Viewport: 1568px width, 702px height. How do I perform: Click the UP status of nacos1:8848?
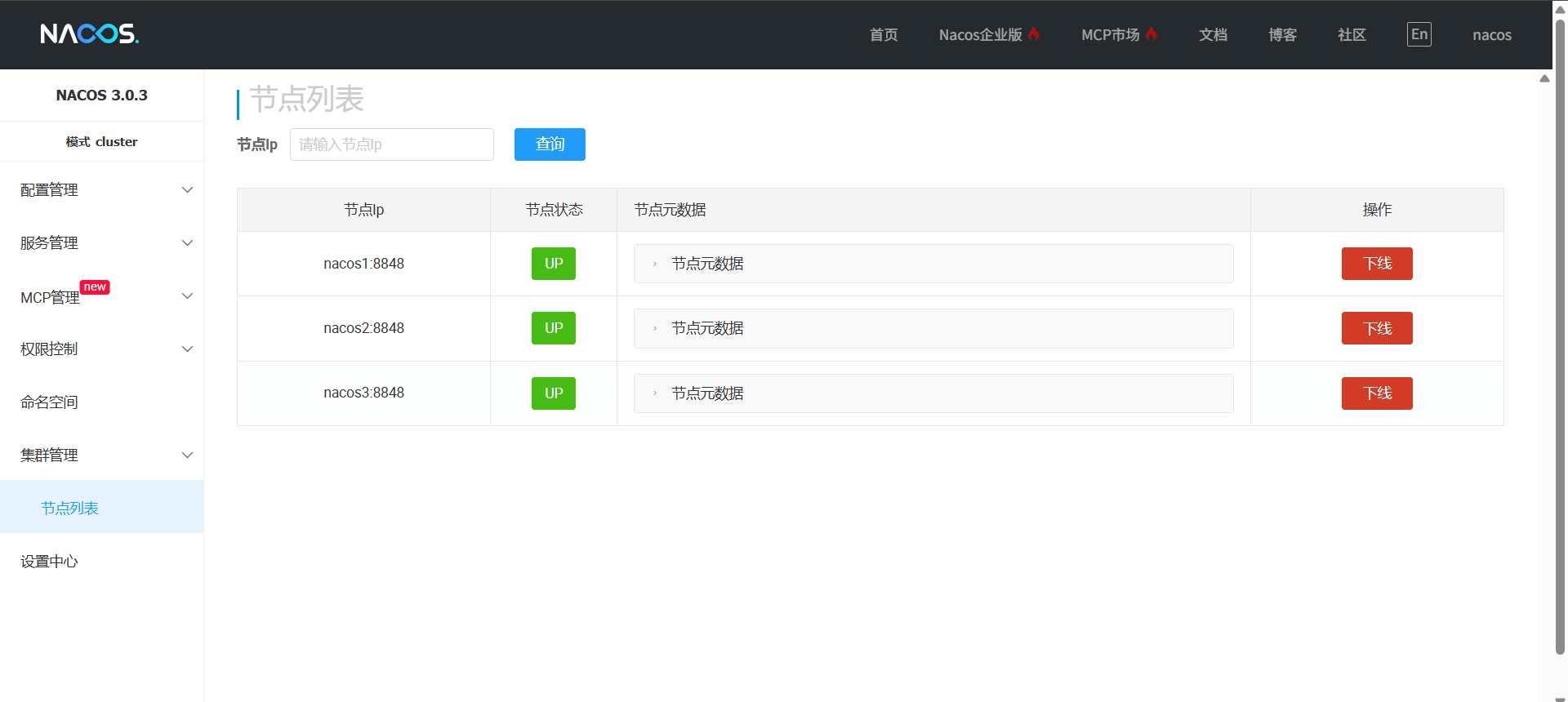pyautogui.click(x=554, y=264)
